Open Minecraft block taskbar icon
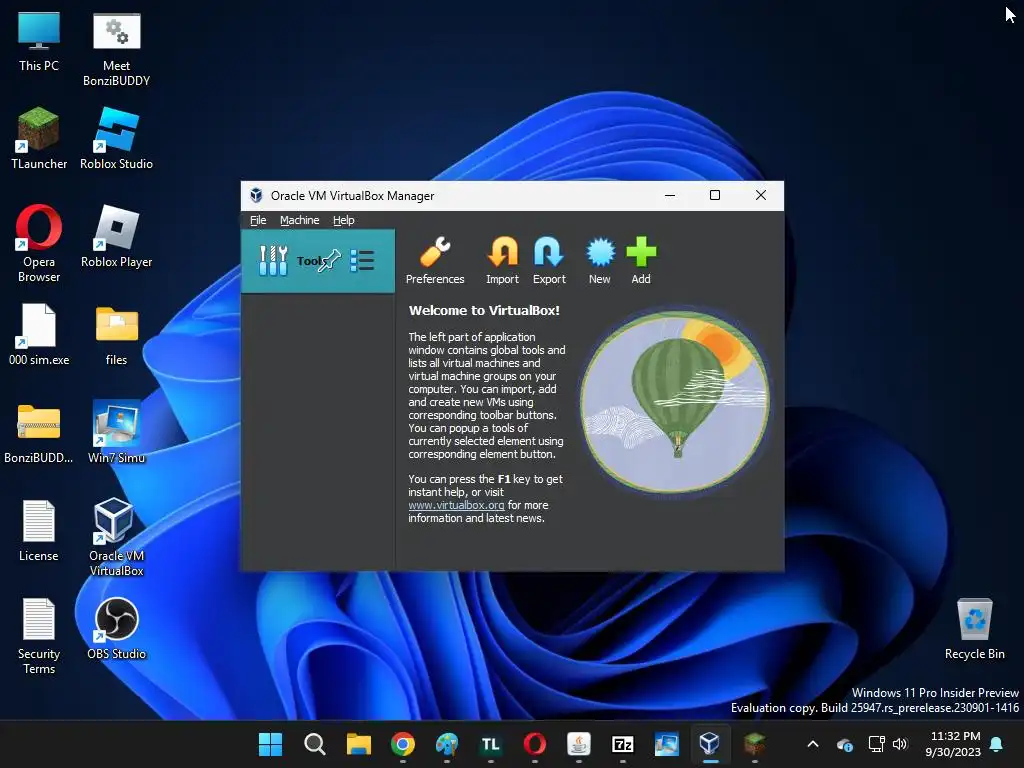The width and height of the screenshot is (1024, 768). click(x=754, y=744)
